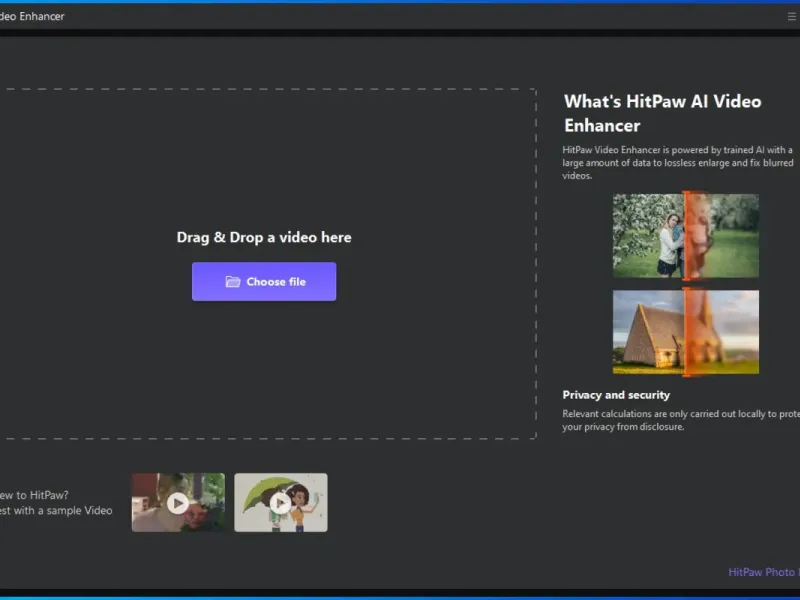
Task: Click the Choose file button
Action: 264,282
